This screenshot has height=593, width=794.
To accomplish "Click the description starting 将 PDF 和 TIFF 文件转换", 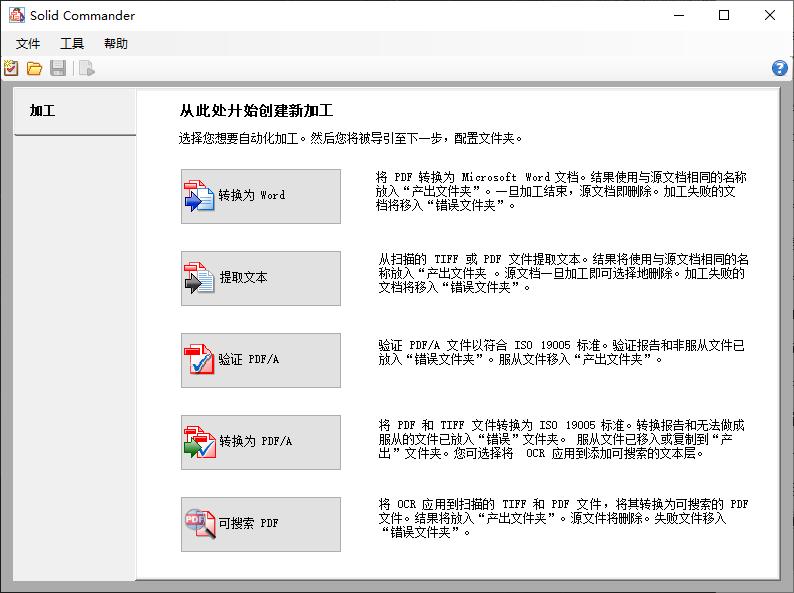I will pos(561,439).
